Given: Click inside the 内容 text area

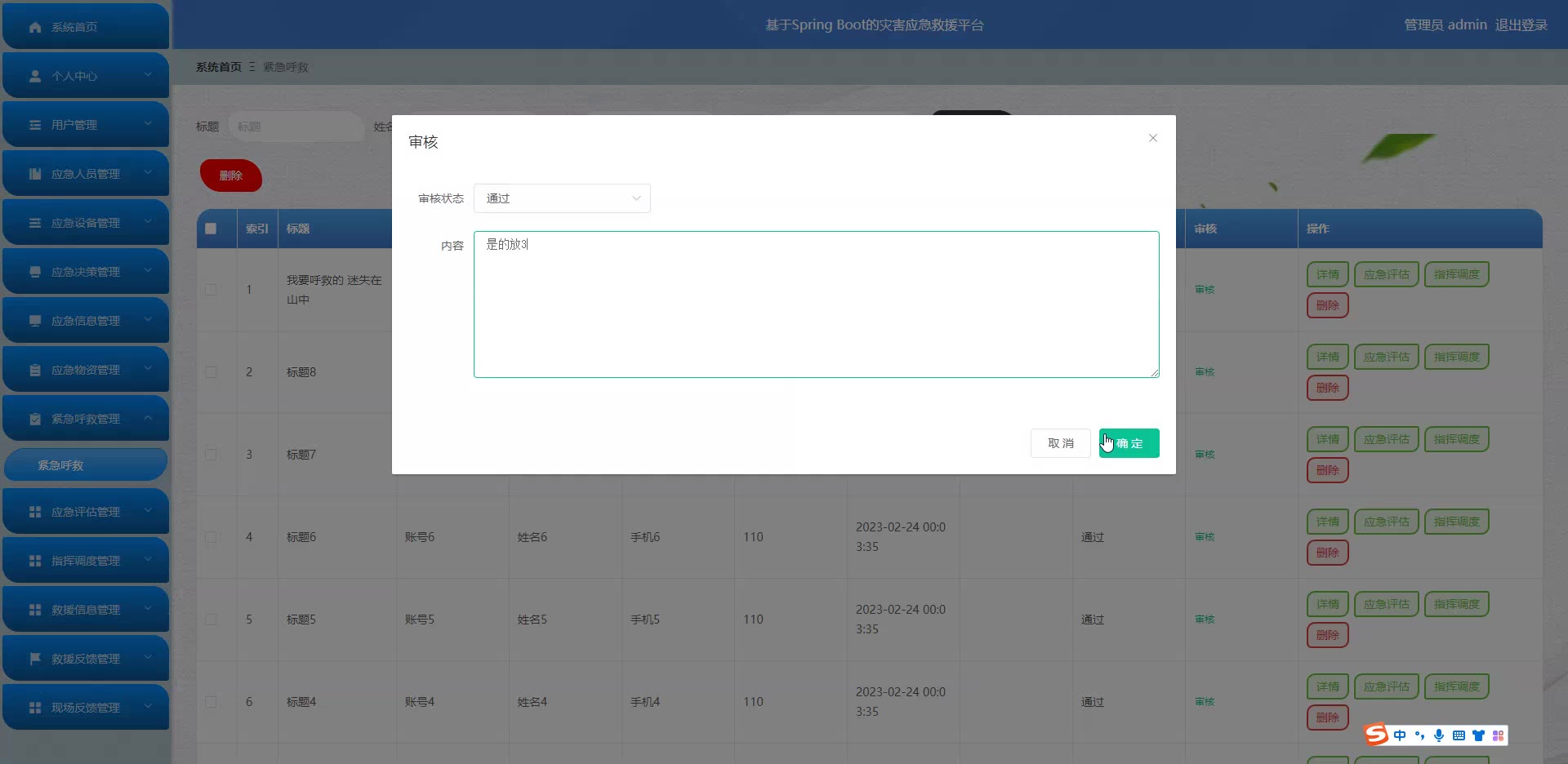Looking at the screenshot, I should click(x=816, y=310).
